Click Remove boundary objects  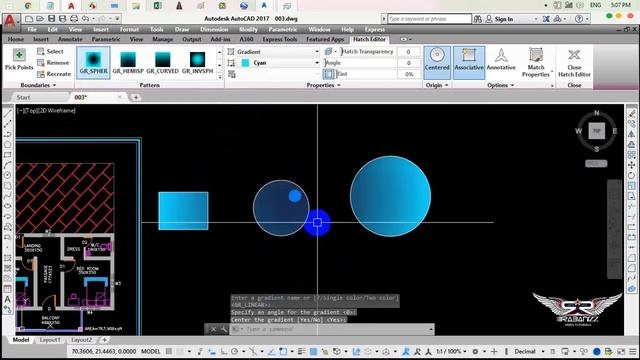click(53, 63)
